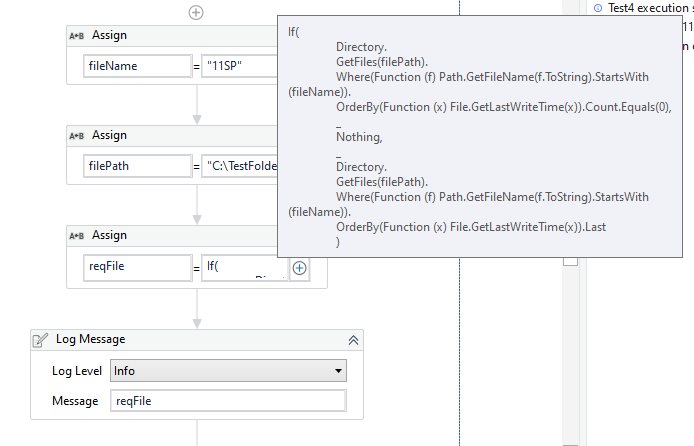The image size is (694, 446).
Task: Select the Log Message title text
Action: pyautogui.click(x=91, y=339)
